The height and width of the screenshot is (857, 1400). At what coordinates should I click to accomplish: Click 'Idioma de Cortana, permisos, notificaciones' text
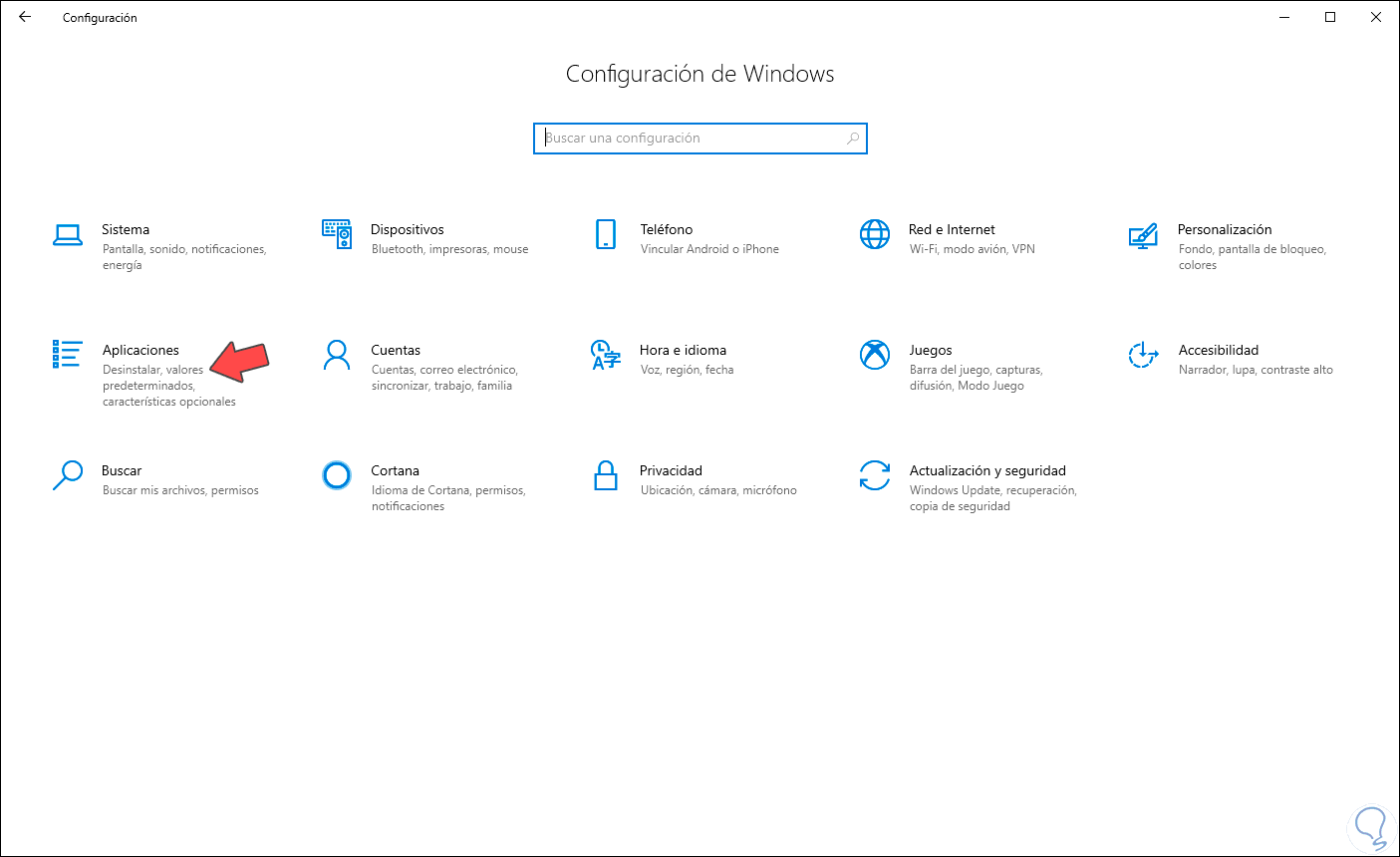click(448, 498)
